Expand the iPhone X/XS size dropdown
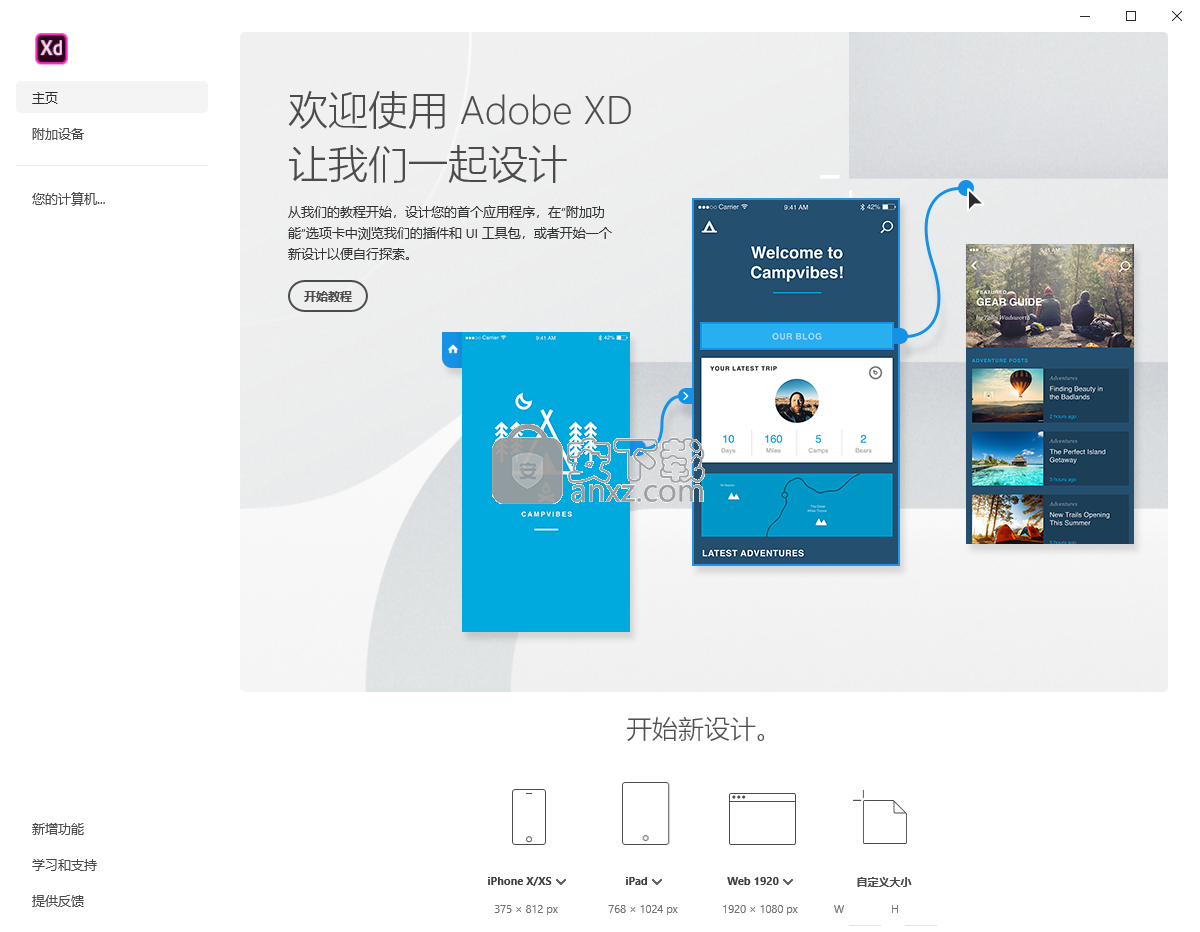This screenshot has height=932, width=1200. tap(561, 882)
